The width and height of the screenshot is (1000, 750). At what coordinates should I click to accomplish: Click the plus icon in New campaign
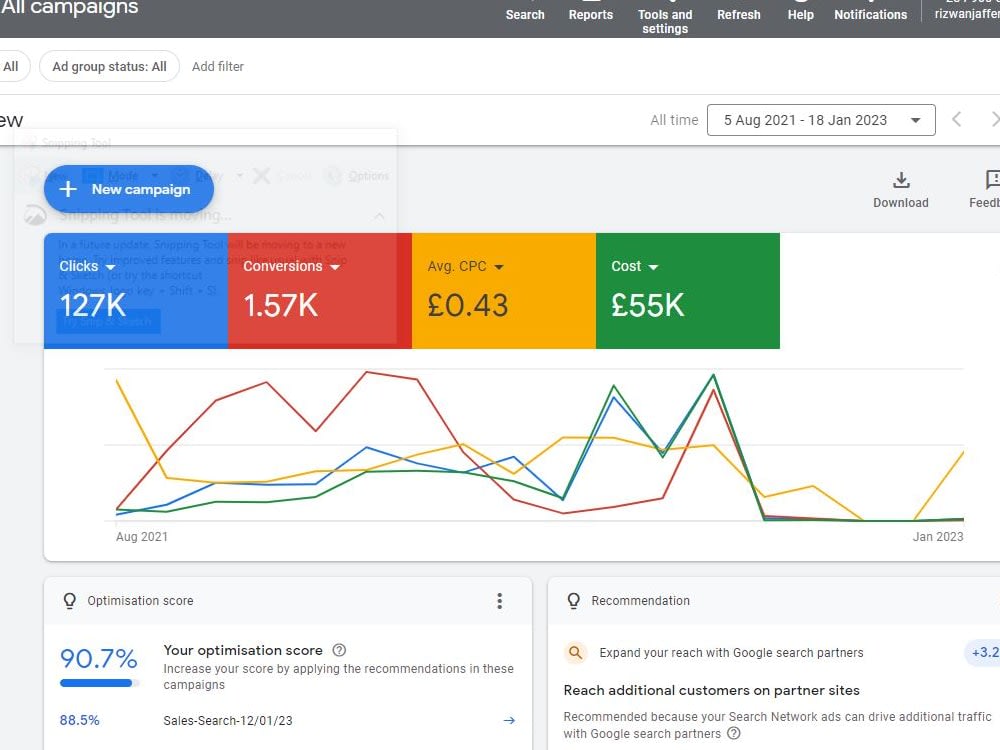[68, 189]
